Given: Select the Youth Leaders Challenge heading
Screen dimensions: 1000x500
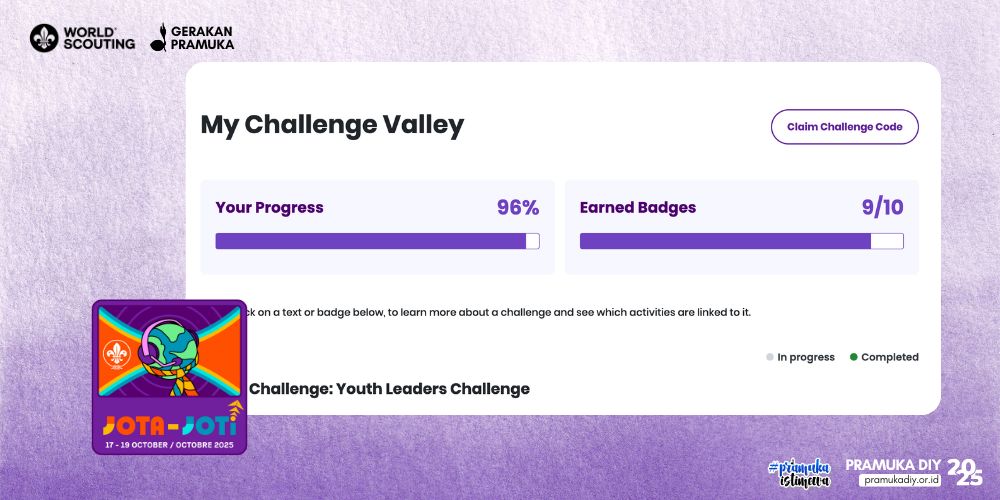Looking at the screenshot, I should pyautogui.click(x=389, y=389).
